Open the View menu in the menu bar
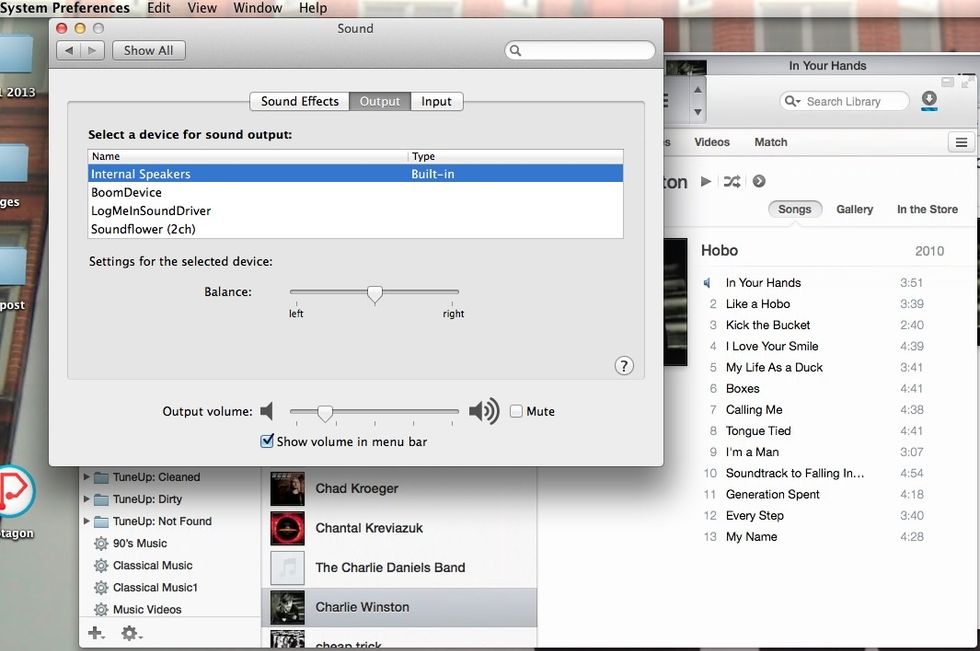Viewport: 980px width, 651px height. [x=201, y=7]
